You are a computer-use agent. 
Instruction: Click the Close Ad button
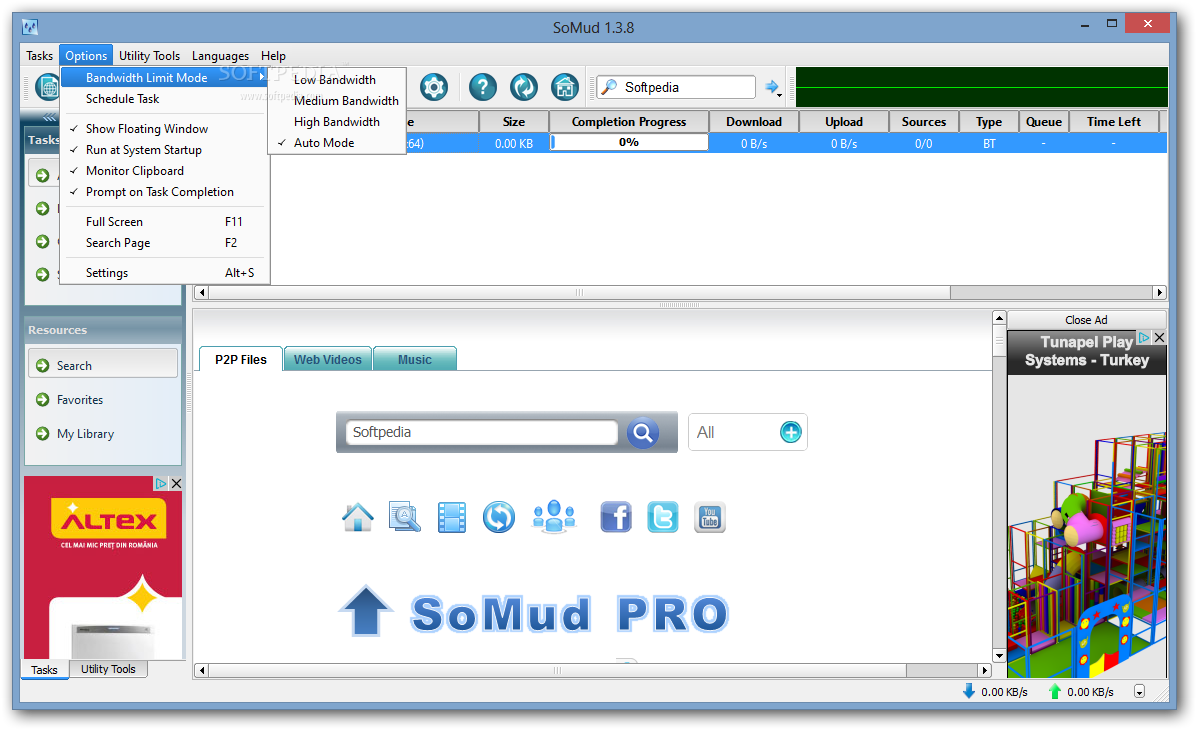click(1086, 320)
